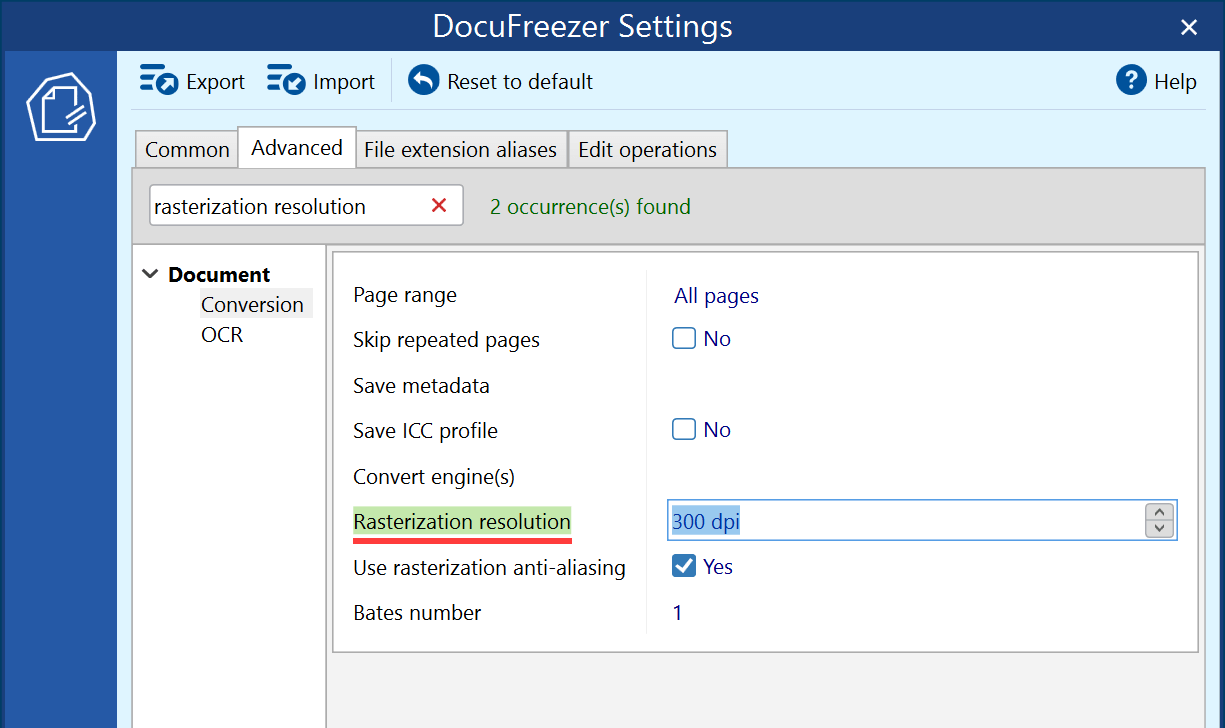Collapse the Document tree node
Screen dimensions: 1225x728
coord(150,273)
